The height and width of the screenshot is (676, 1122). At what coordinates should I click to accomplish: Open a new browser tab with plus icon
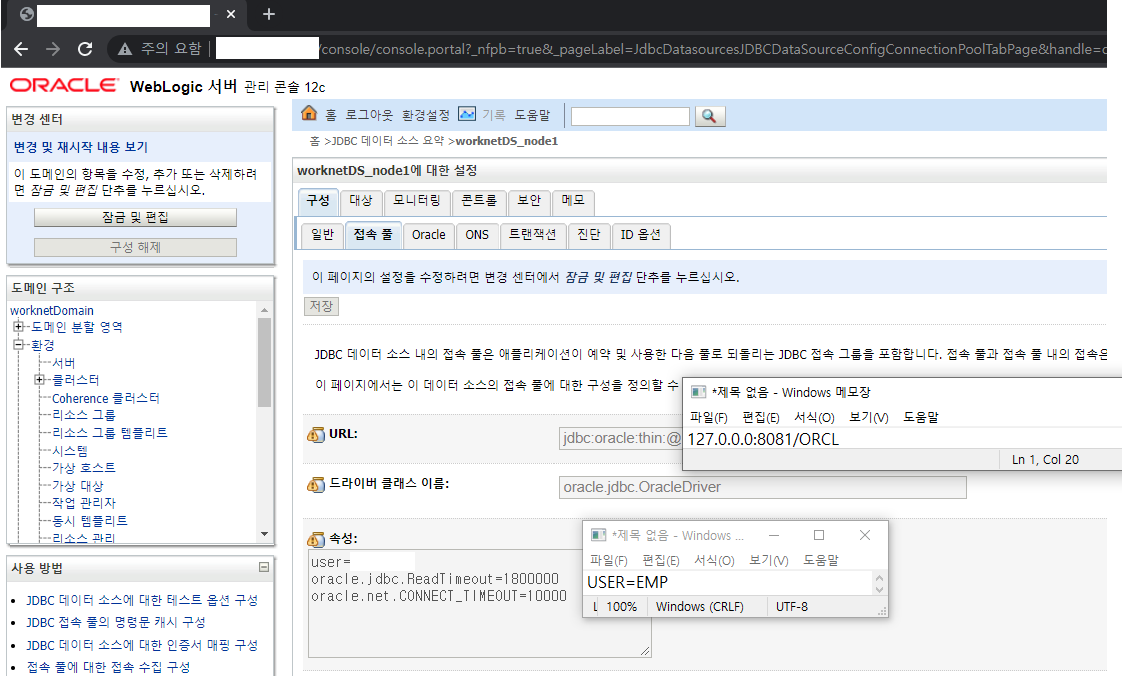coord(269,14)
